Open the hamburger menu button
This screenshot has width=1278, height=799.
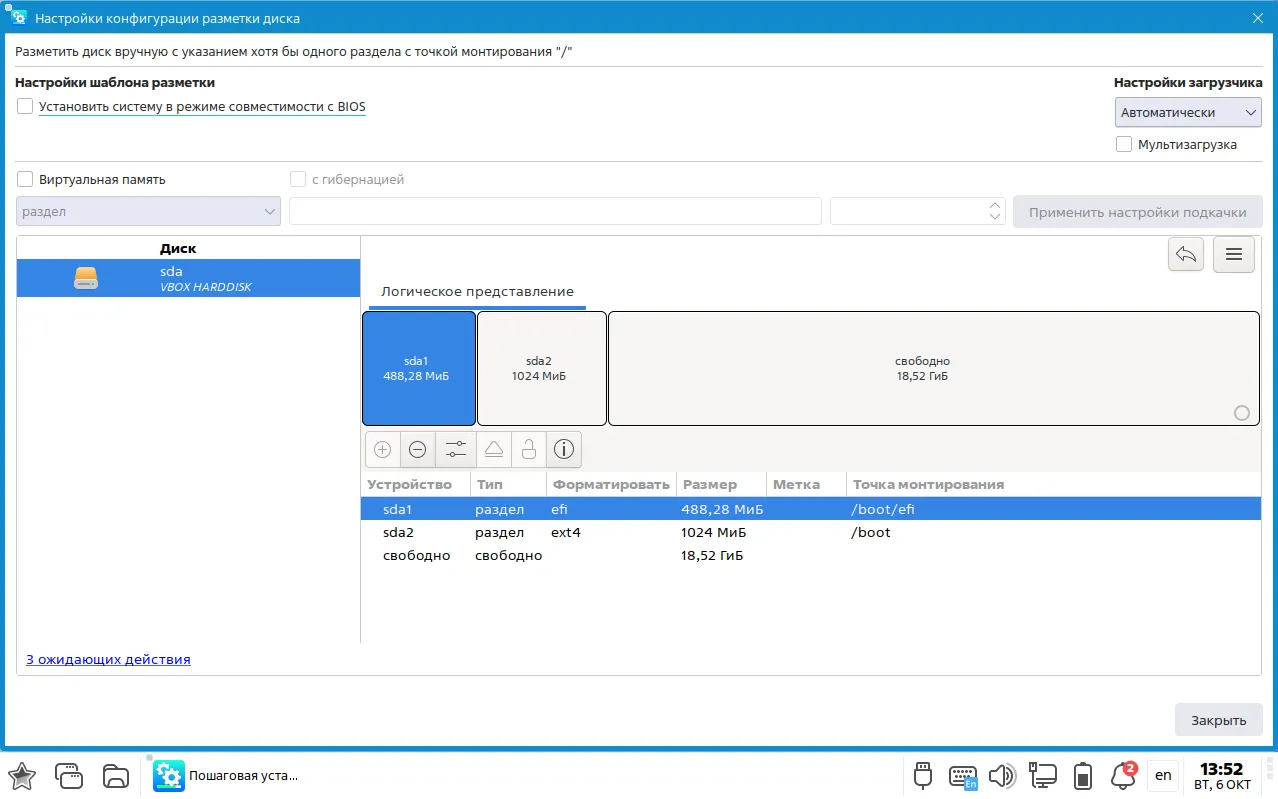[x=1234, y=255]
